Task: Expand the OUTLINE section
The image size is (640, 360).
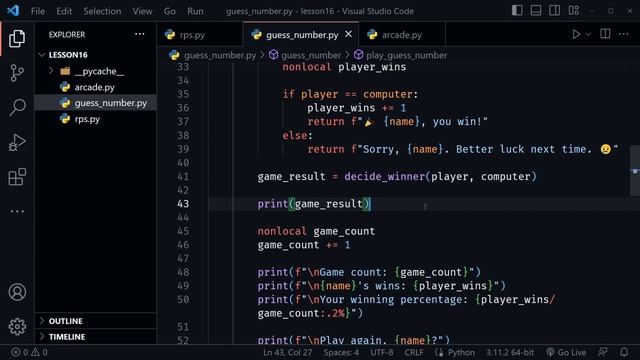Action: point(96,321)
